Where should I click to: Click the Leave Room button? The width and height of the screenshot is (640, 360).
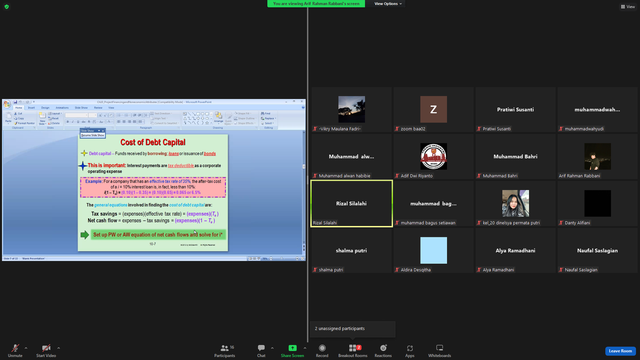(x=620, y=351)
